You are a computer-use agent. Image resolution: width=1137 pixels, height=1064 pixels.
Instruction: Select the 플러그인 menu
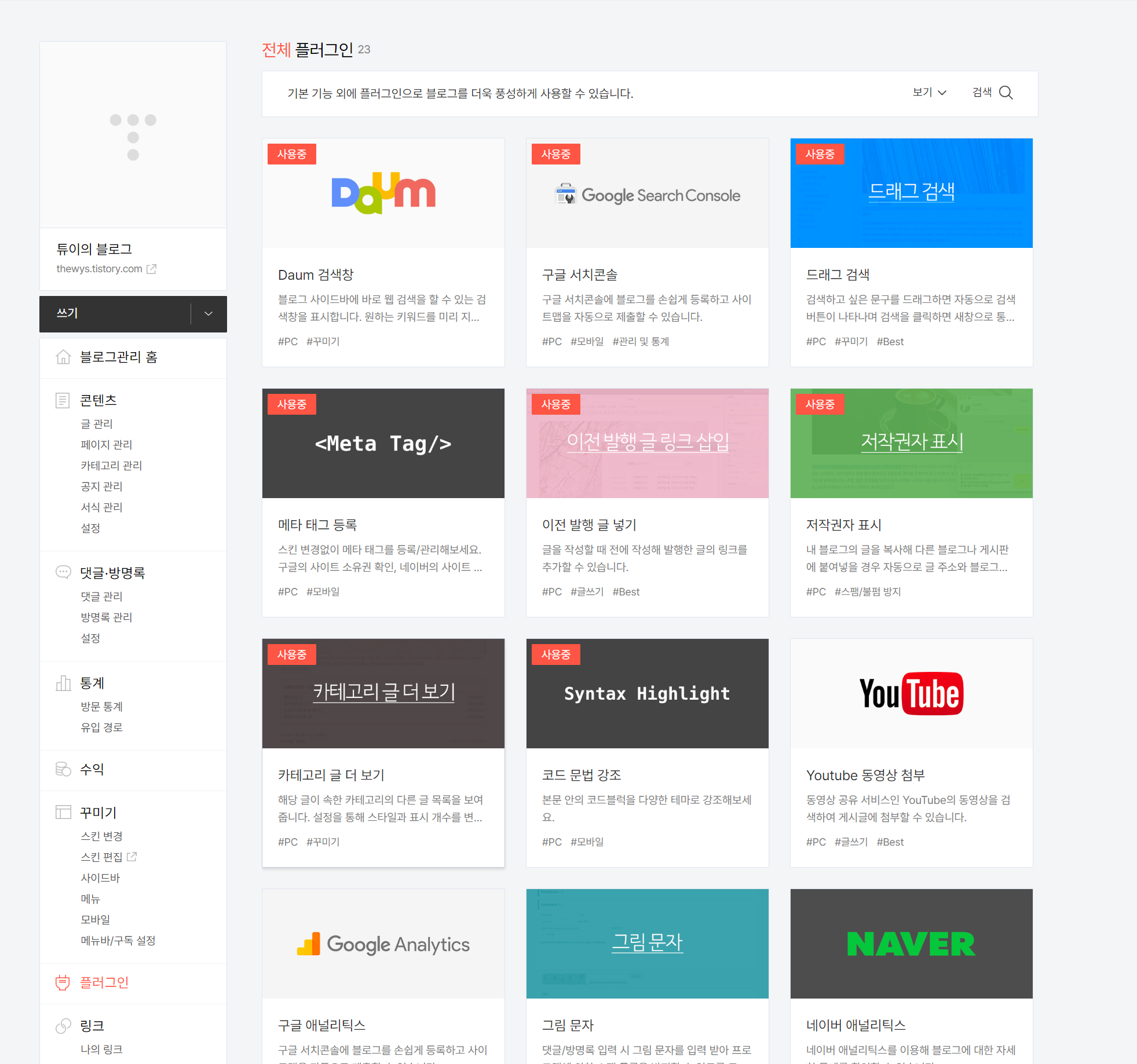(104, 982)
